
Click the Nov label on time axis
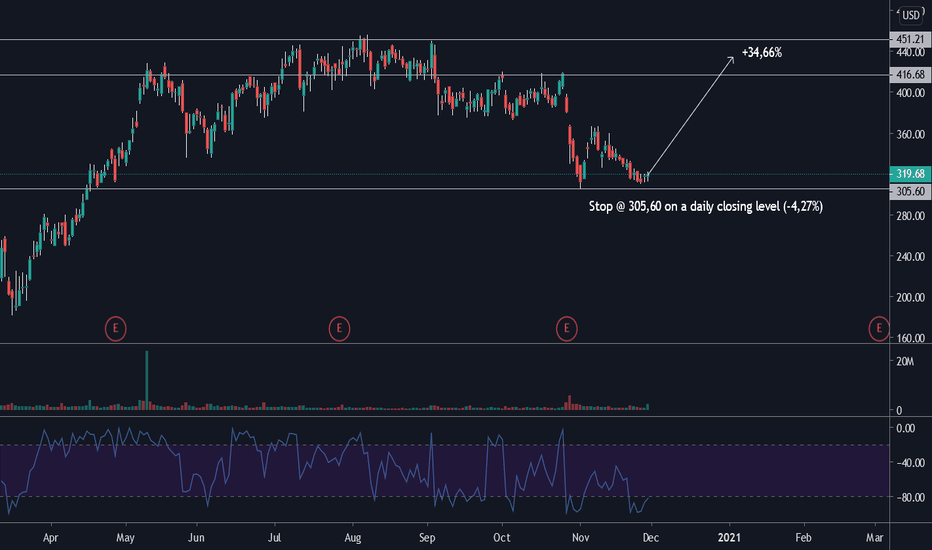click(581, 538)
